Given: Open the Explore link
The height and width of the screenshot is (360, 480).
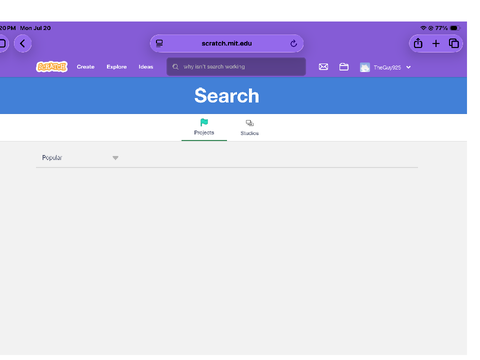Looking at the screenshot, I should (x=117, y=67).
